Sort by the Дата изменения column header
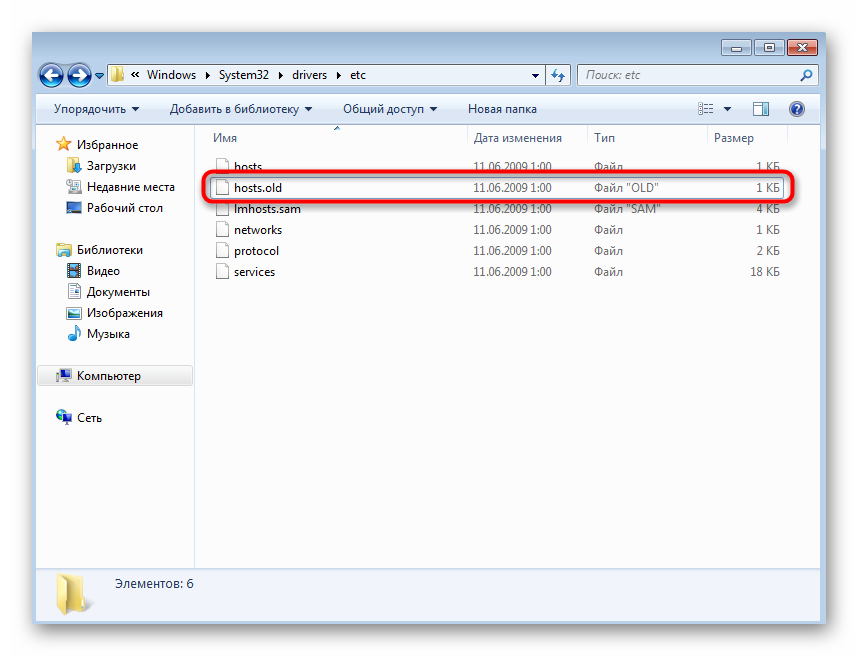This screenshot has height=656, width=858. (517, 138)
